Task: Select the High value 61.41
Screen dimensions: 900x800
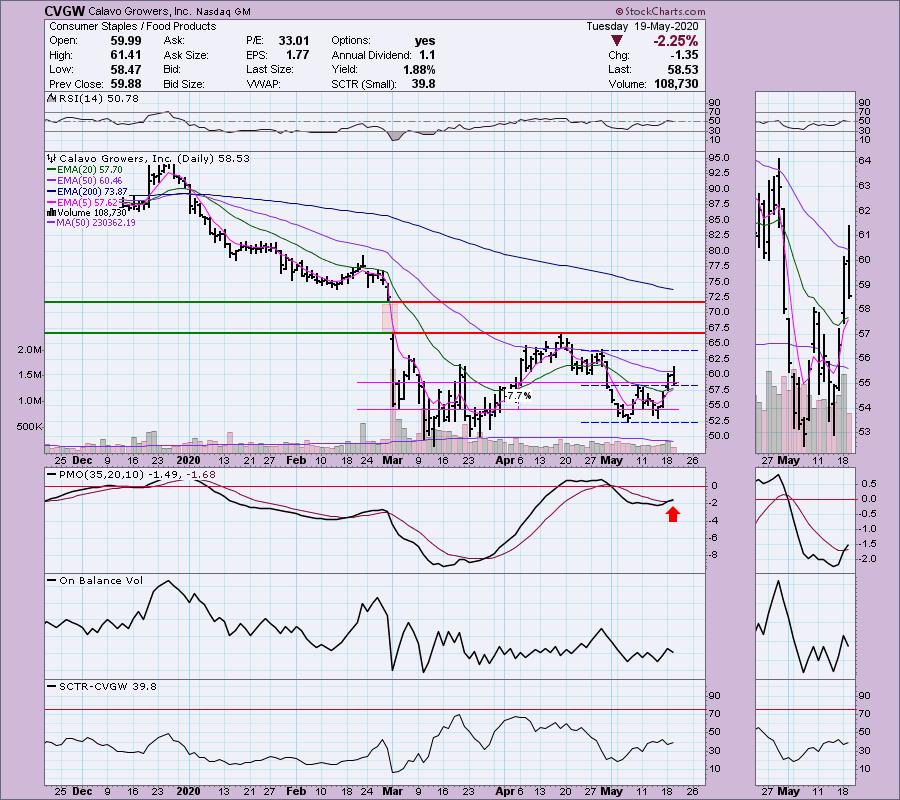Action: (126, 55)
